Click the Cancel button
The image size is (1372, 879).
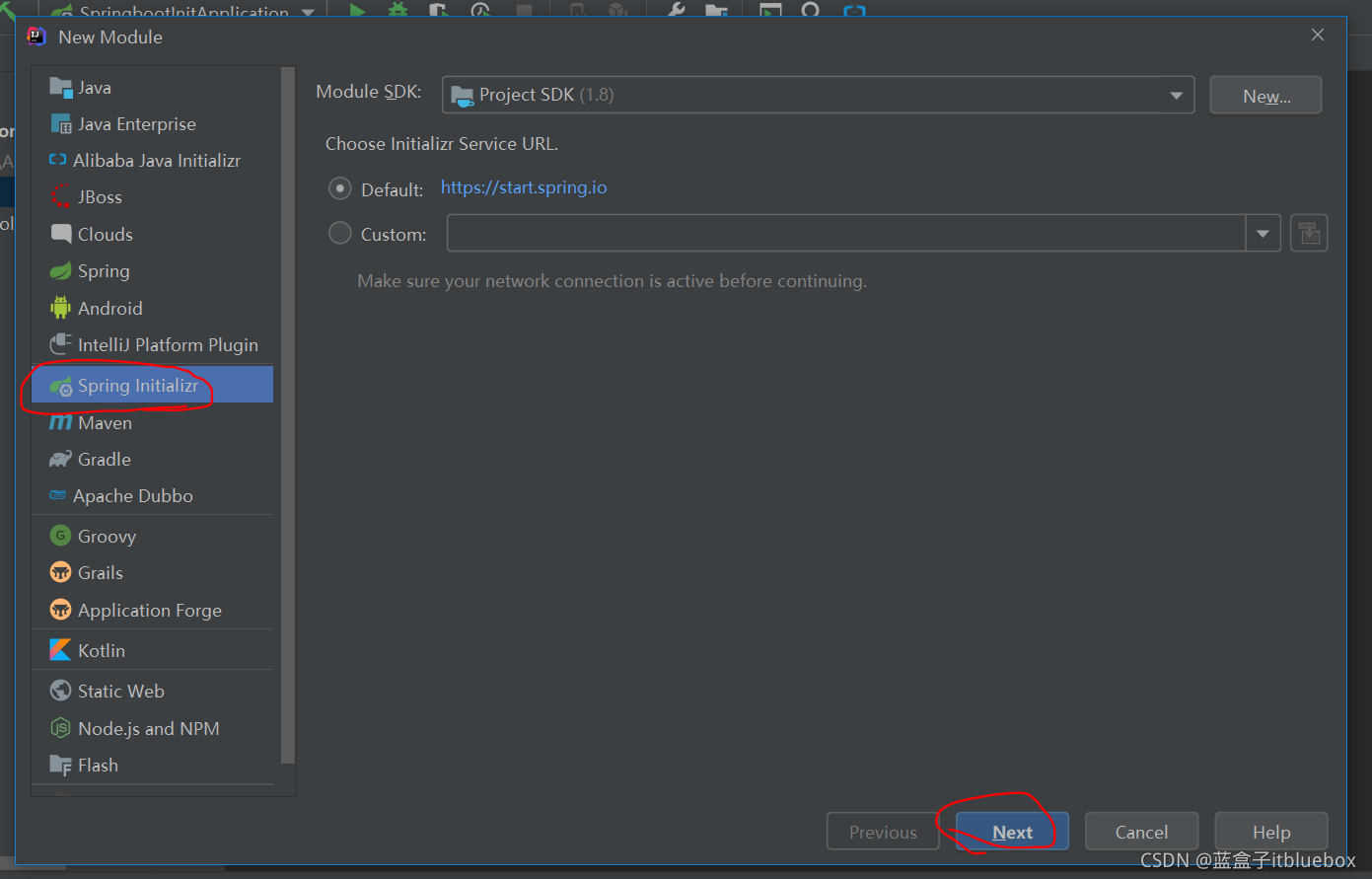[1141, 832]
